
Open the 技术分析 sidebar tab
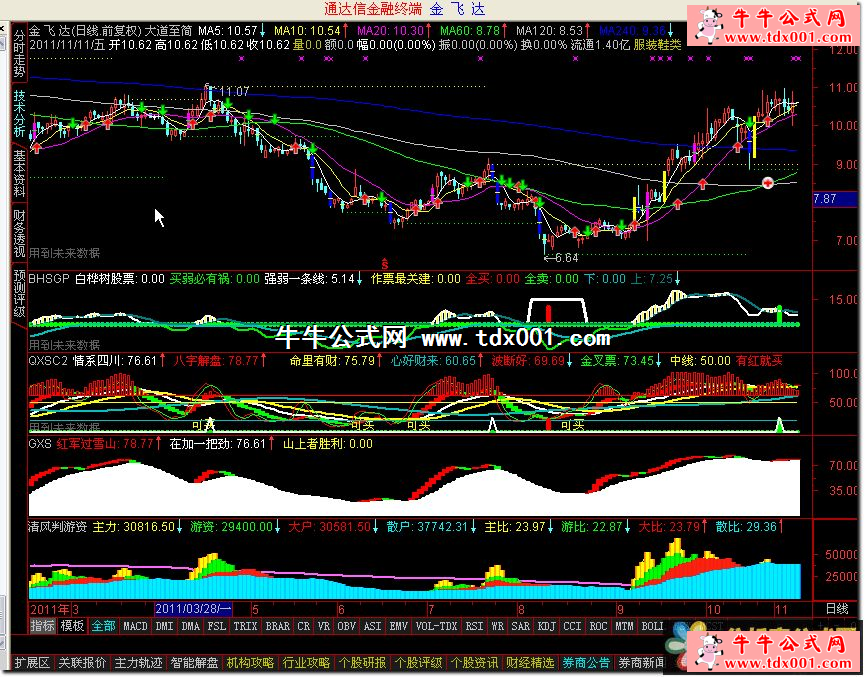point(19,116)
